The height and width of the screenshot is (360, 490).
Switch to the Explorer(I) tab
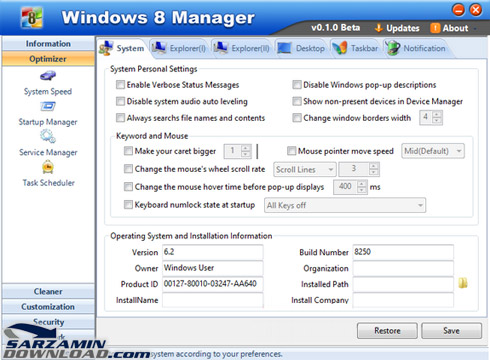tap(179, 48)
